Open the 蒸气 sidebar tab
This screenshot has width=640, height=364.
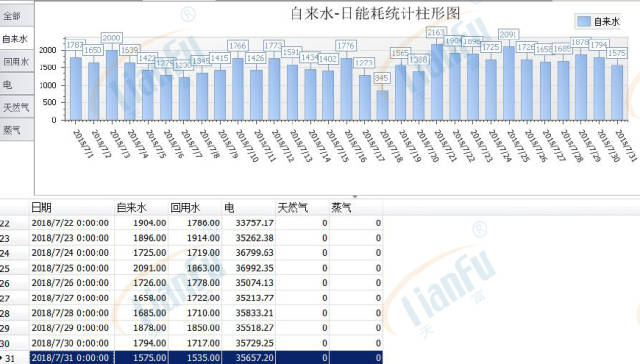(16, 130)
